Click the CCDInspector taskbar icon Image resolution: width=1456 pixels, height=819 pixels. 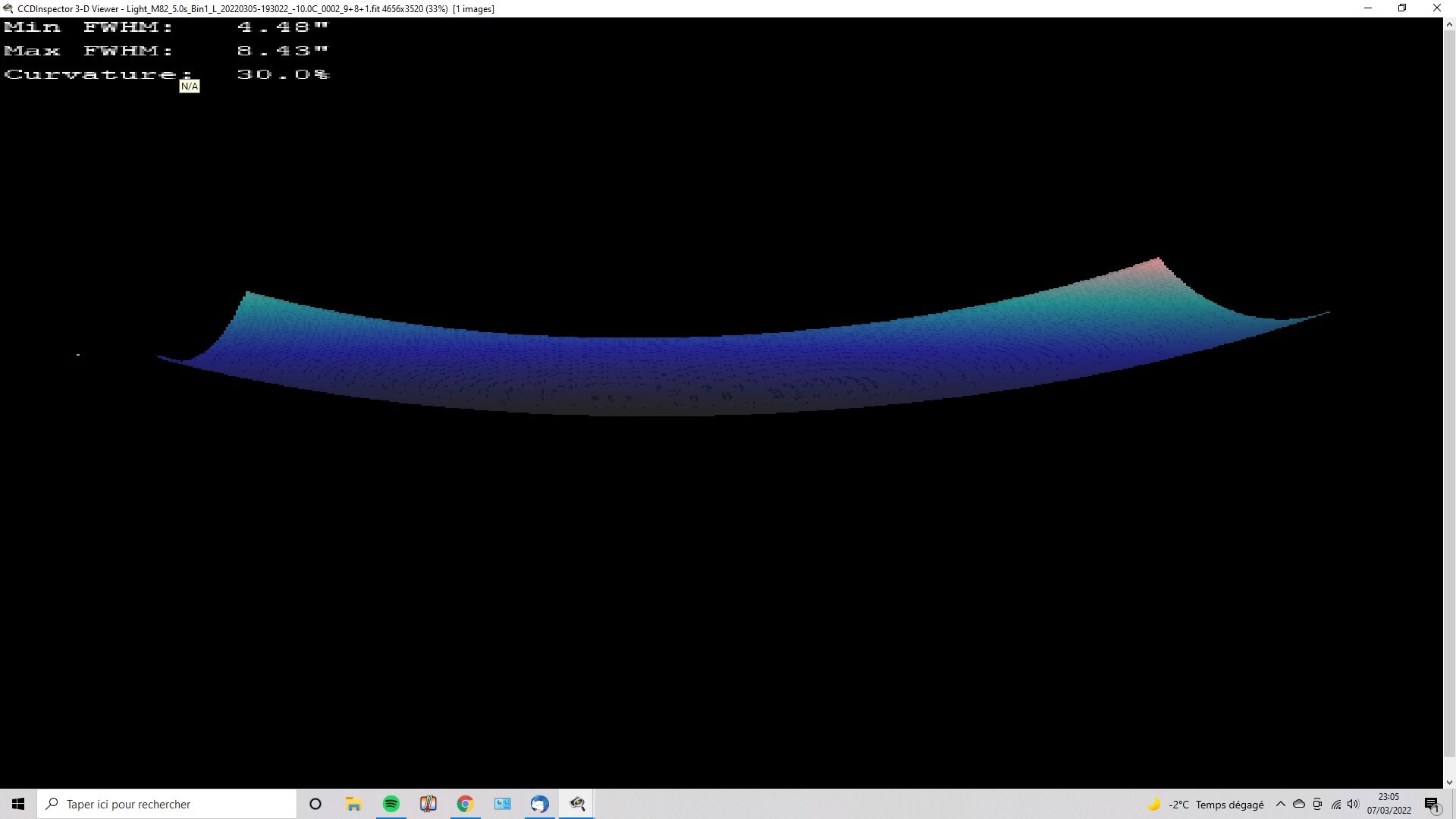click(577, 804)
